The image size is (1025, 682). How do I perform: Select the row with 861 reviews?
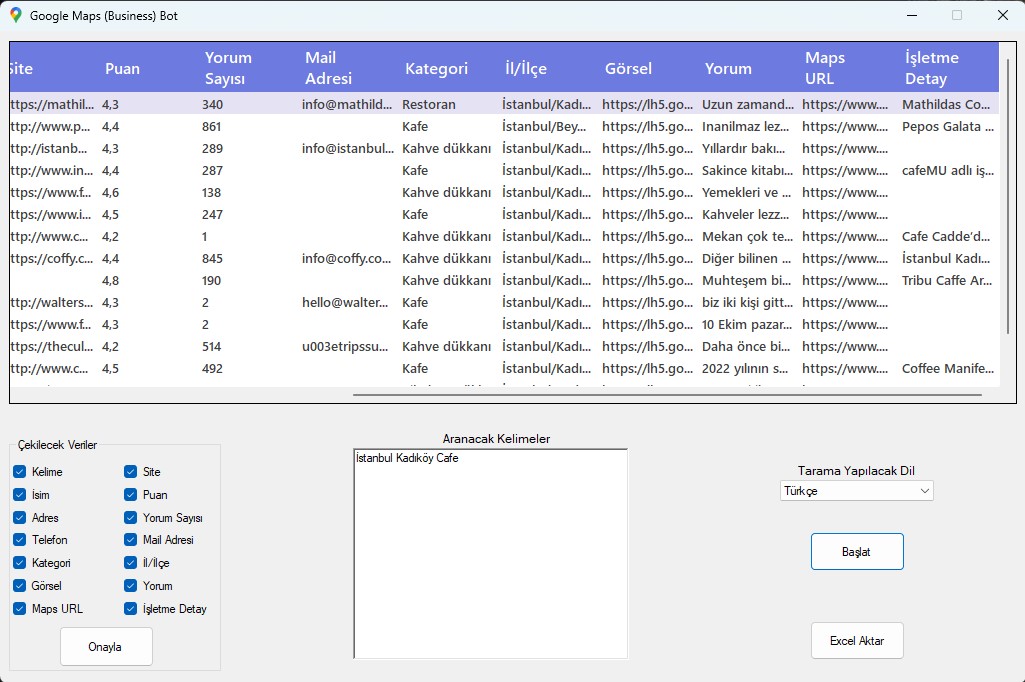tap(504, 126)
